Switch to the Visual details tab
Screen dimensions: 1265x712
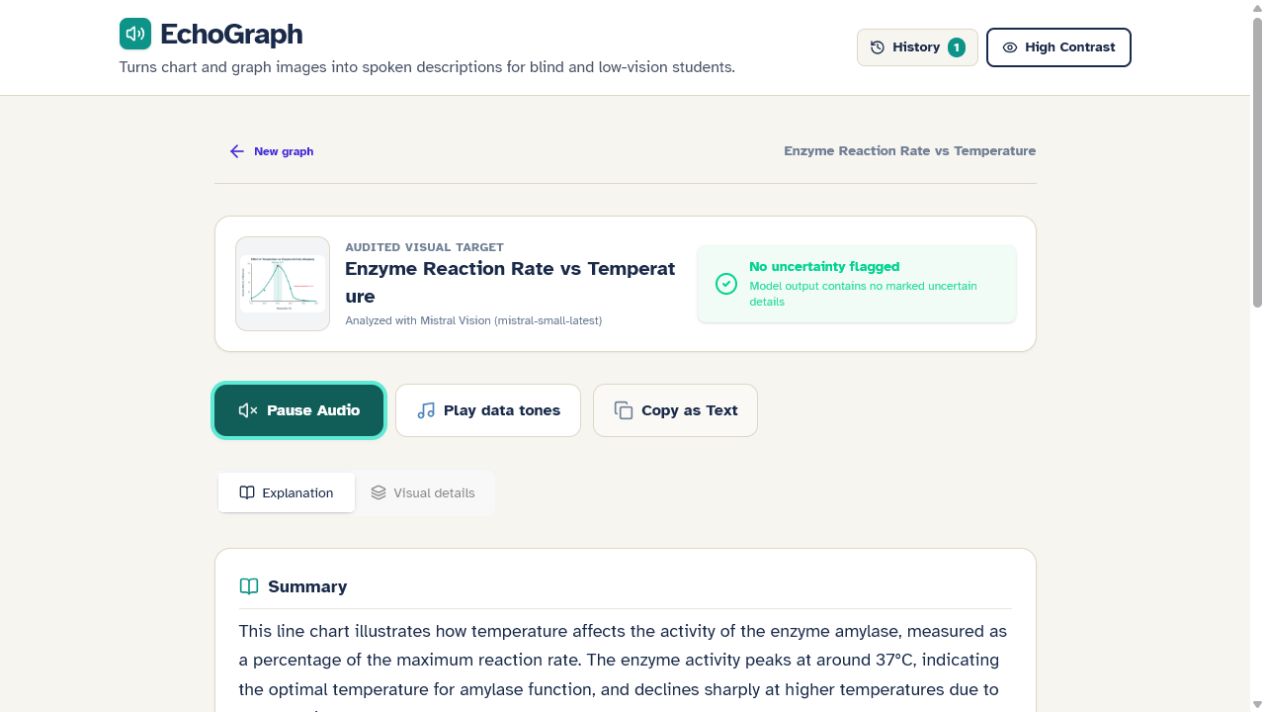pyautogui.click(x=423, y=492)
